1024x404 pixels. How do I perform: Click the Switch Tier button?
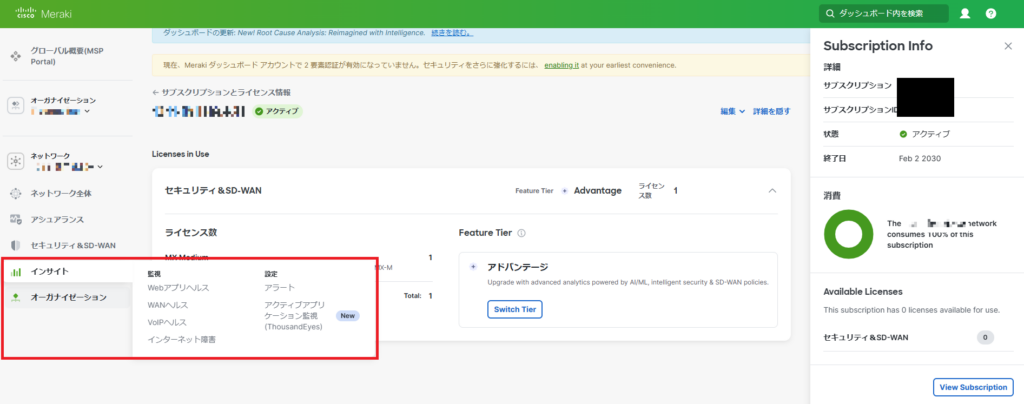[515, 309]
